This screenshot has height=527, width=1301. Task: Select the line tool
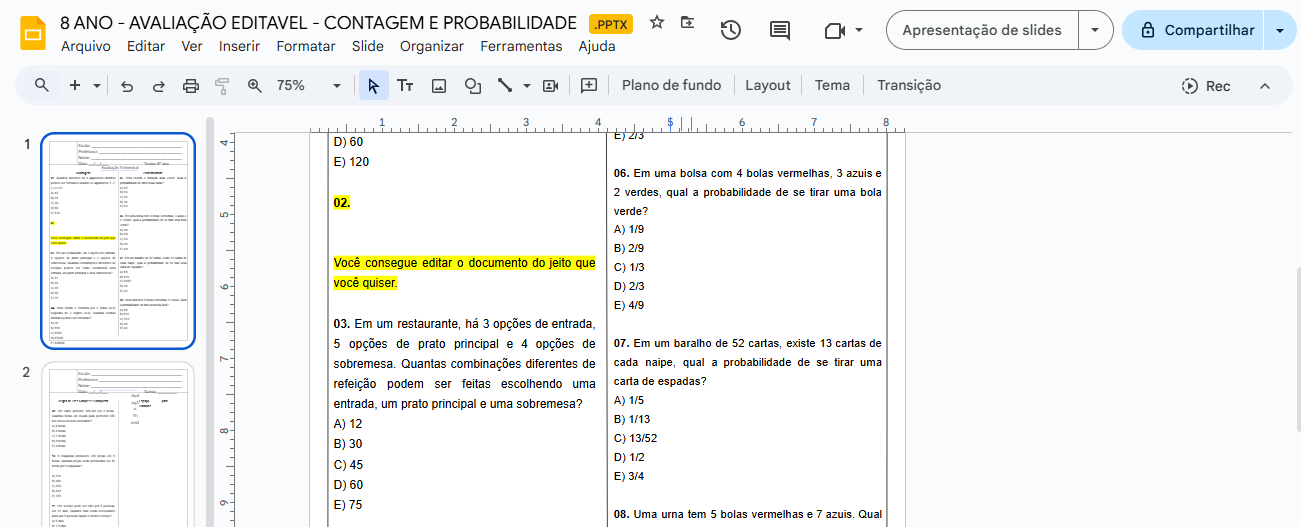click(x=505, y=86)
